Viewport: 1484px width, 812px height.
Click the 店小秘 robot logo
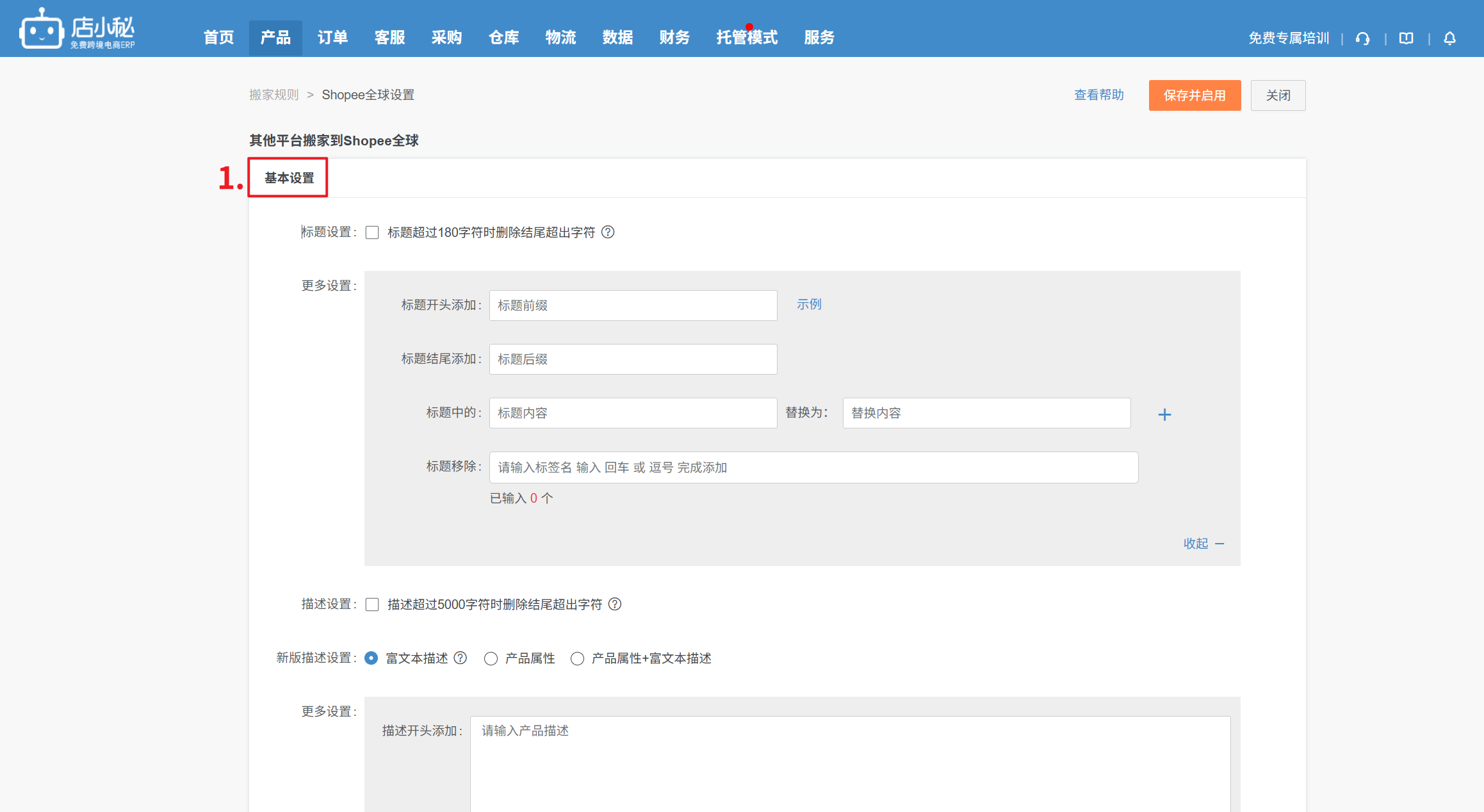point(41,29)
